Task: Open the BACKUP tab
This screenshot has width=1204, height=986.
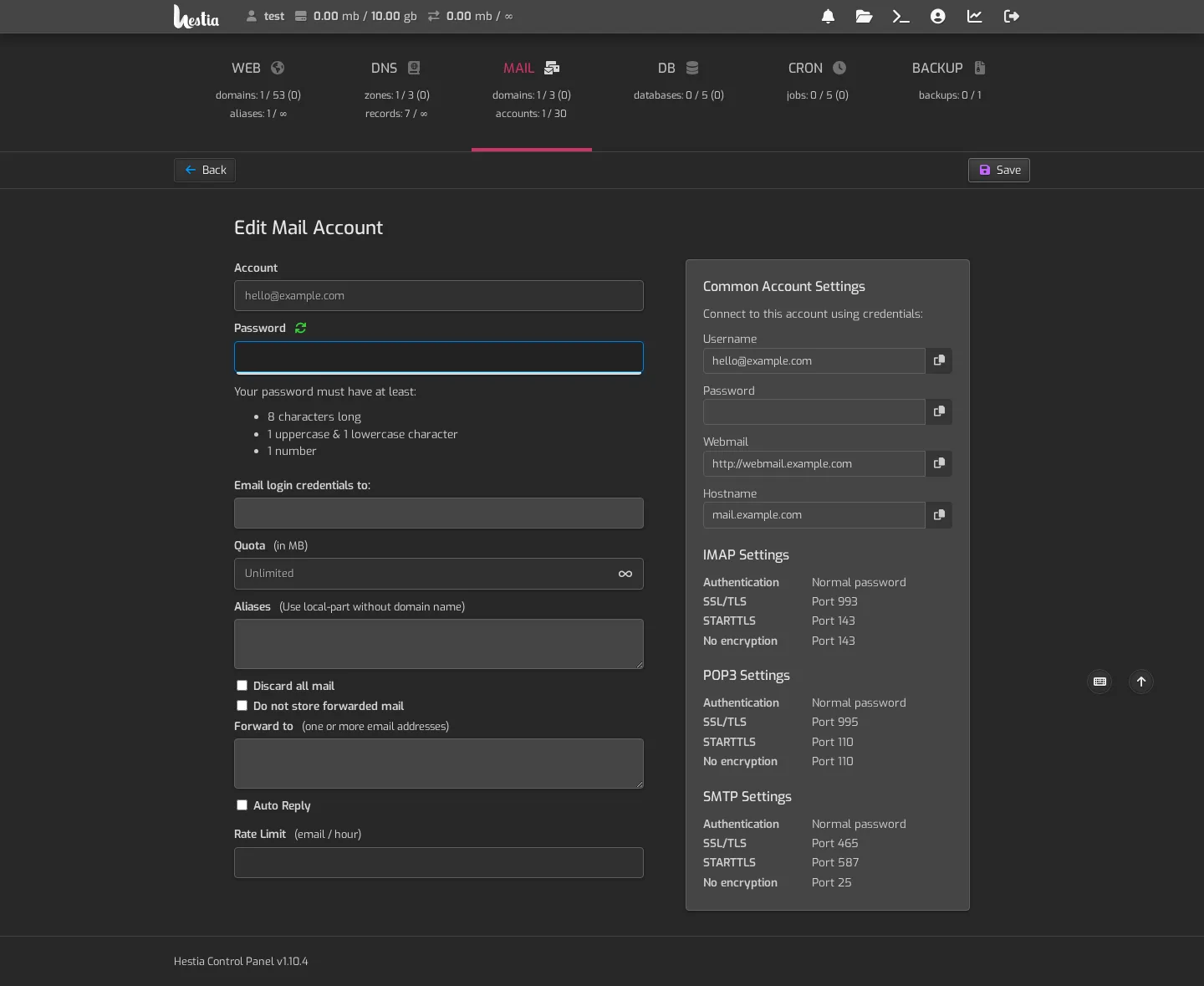Action: click(950, 90)
